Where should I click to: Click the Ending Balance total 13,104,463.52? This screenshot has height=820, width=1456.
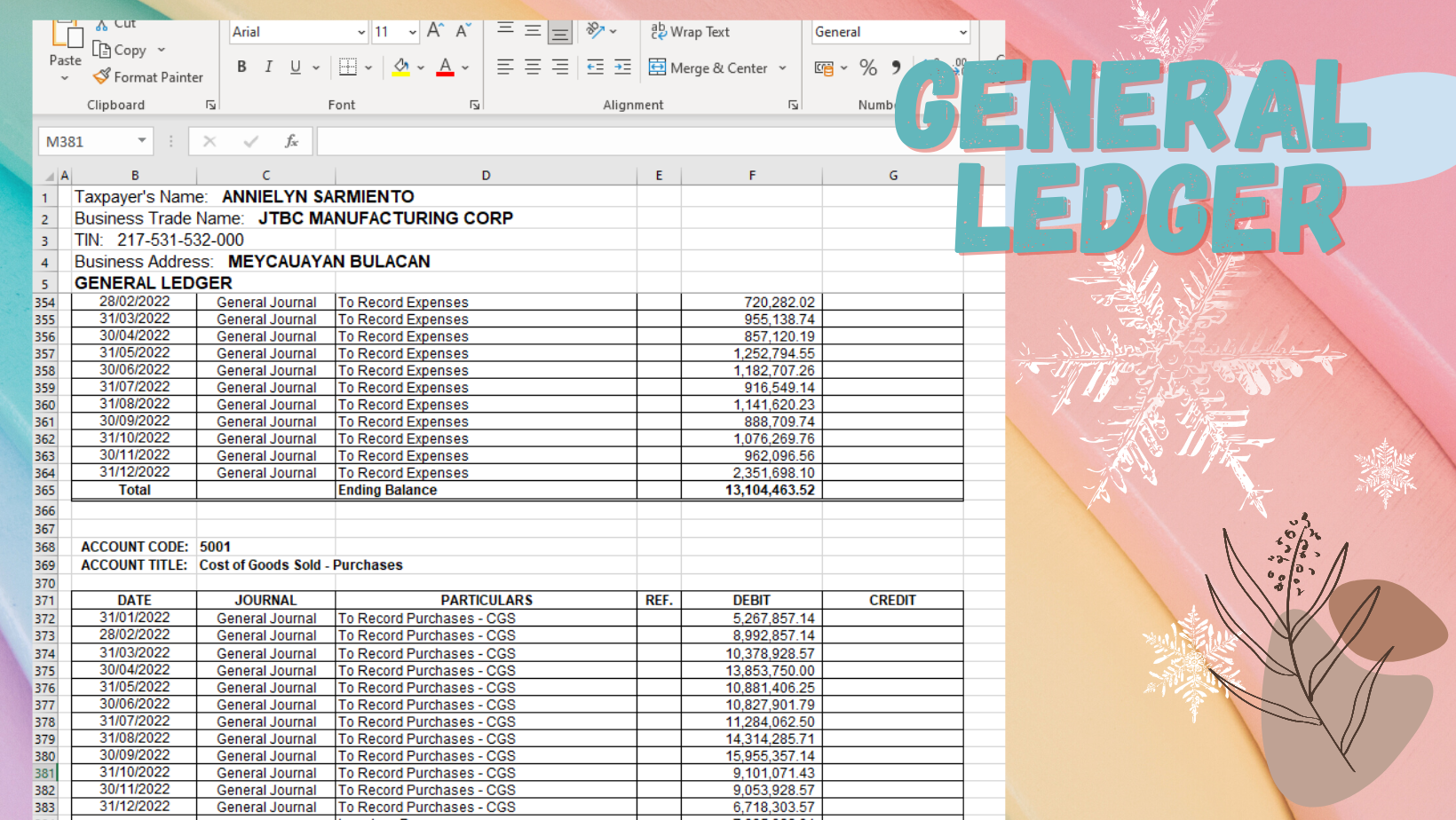770,490
